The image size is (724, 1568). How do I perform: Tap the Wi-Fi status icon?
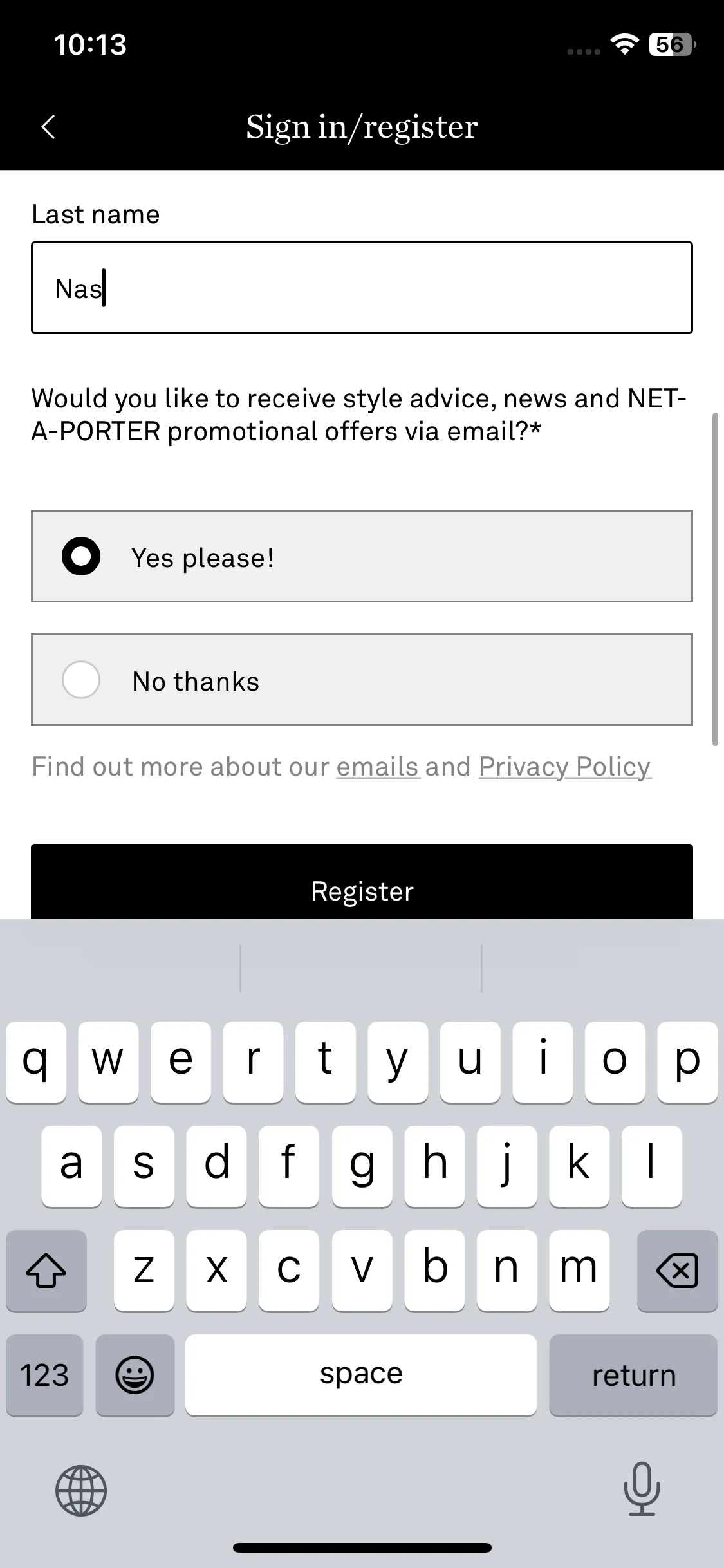pyautogui.click(x=624, y=44)
